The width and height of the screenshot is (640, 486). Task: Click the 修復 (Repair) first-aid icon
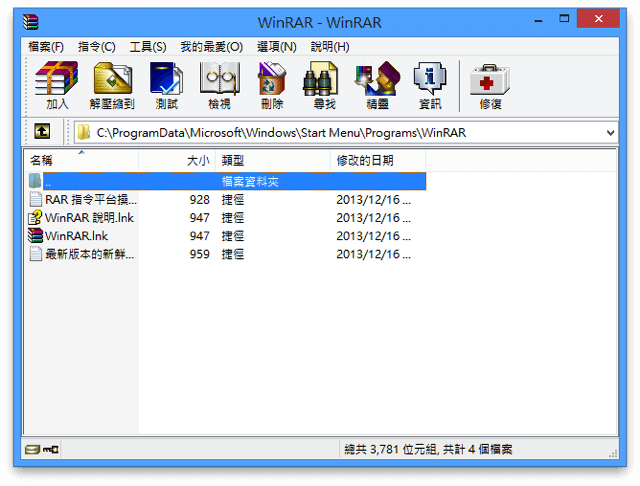tap(490, 85)
